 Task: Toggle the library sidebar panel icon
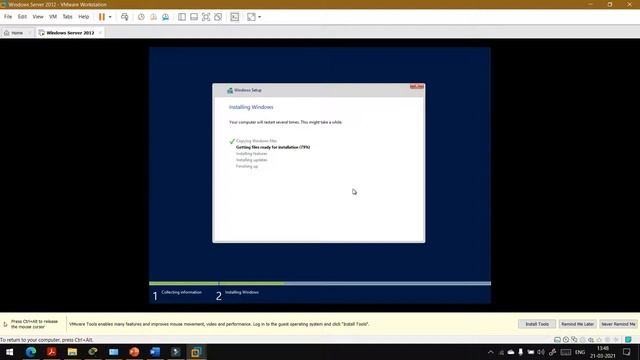182,17
